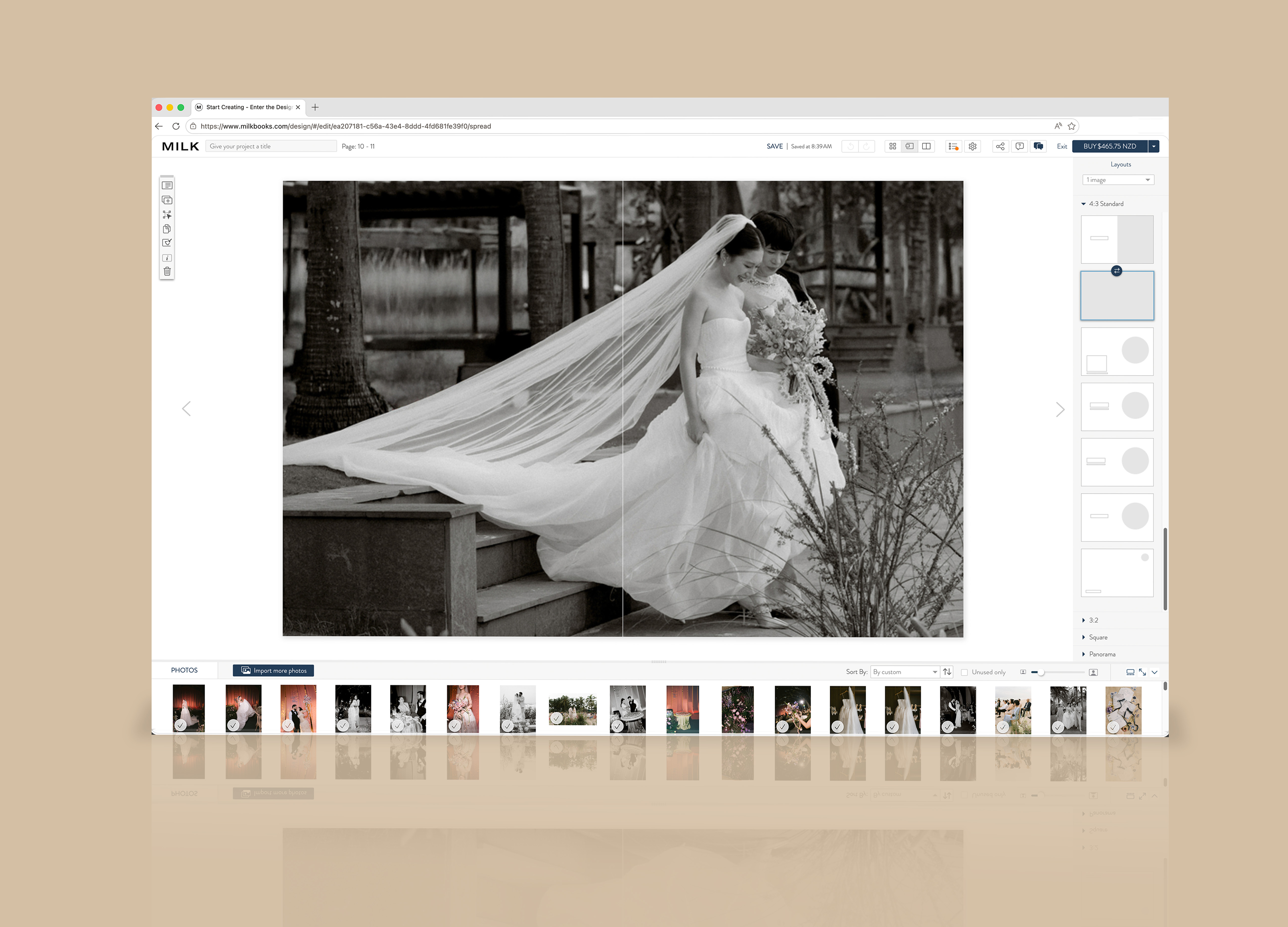Select the first photo in the tray

[188, 709]
